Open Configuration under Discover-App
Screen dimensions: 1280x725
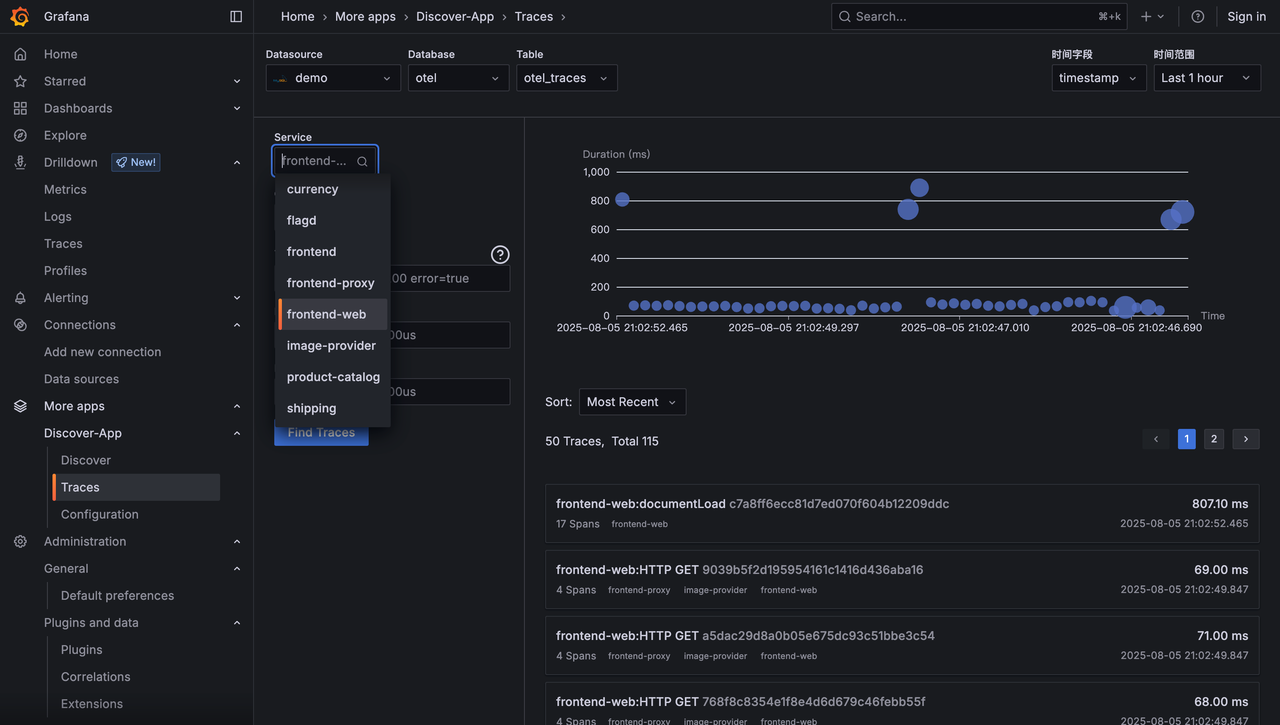pyautogui.click(x=100, y=514)
